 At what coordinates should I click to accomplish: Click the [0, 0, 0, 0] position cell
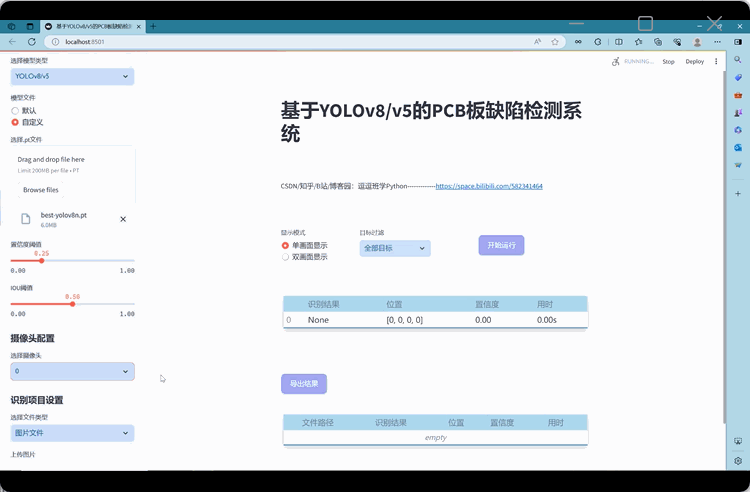[405, 320]
